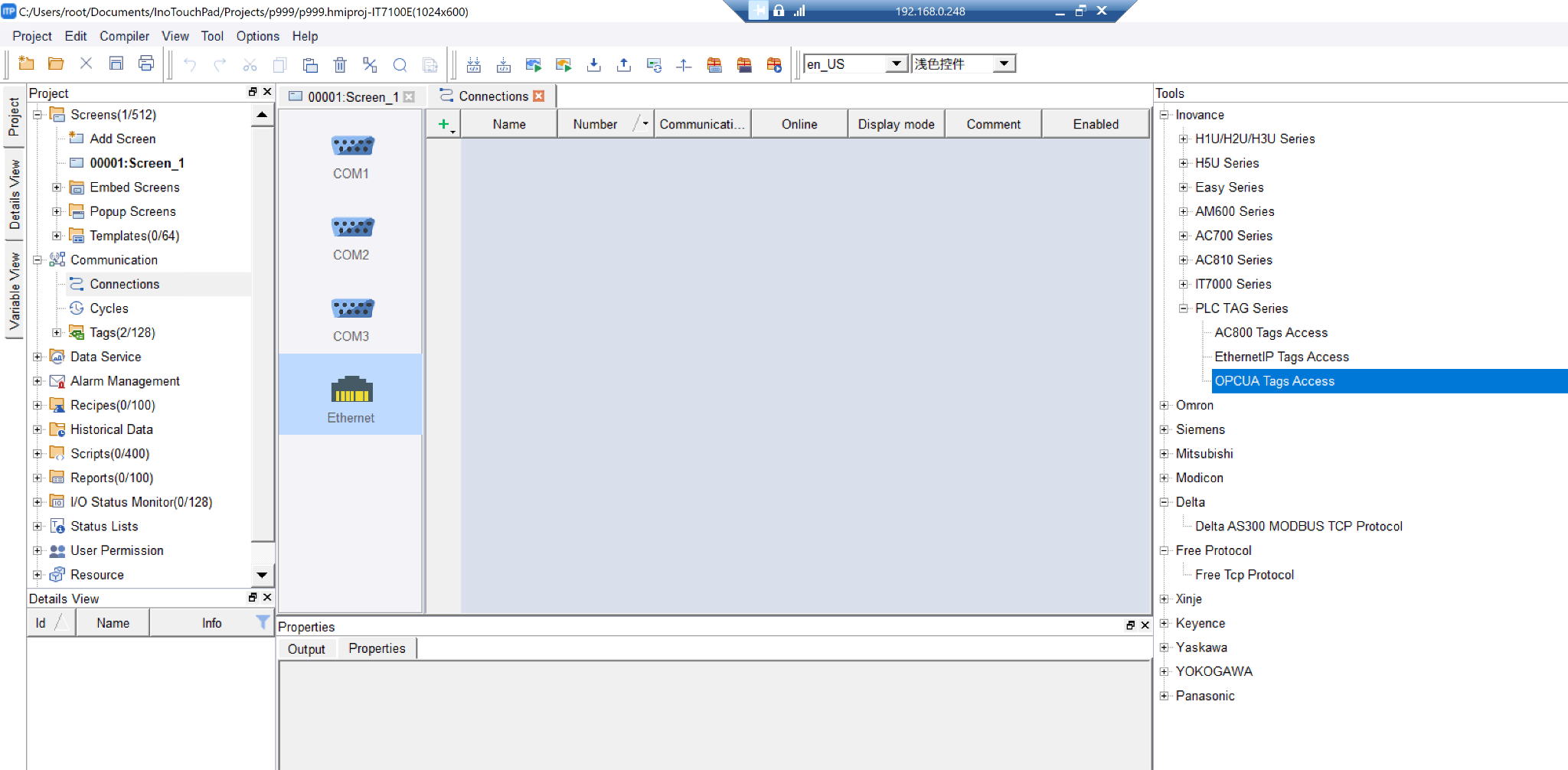Expand the Data Service node
1568x770 pixels.
[38, 357]
